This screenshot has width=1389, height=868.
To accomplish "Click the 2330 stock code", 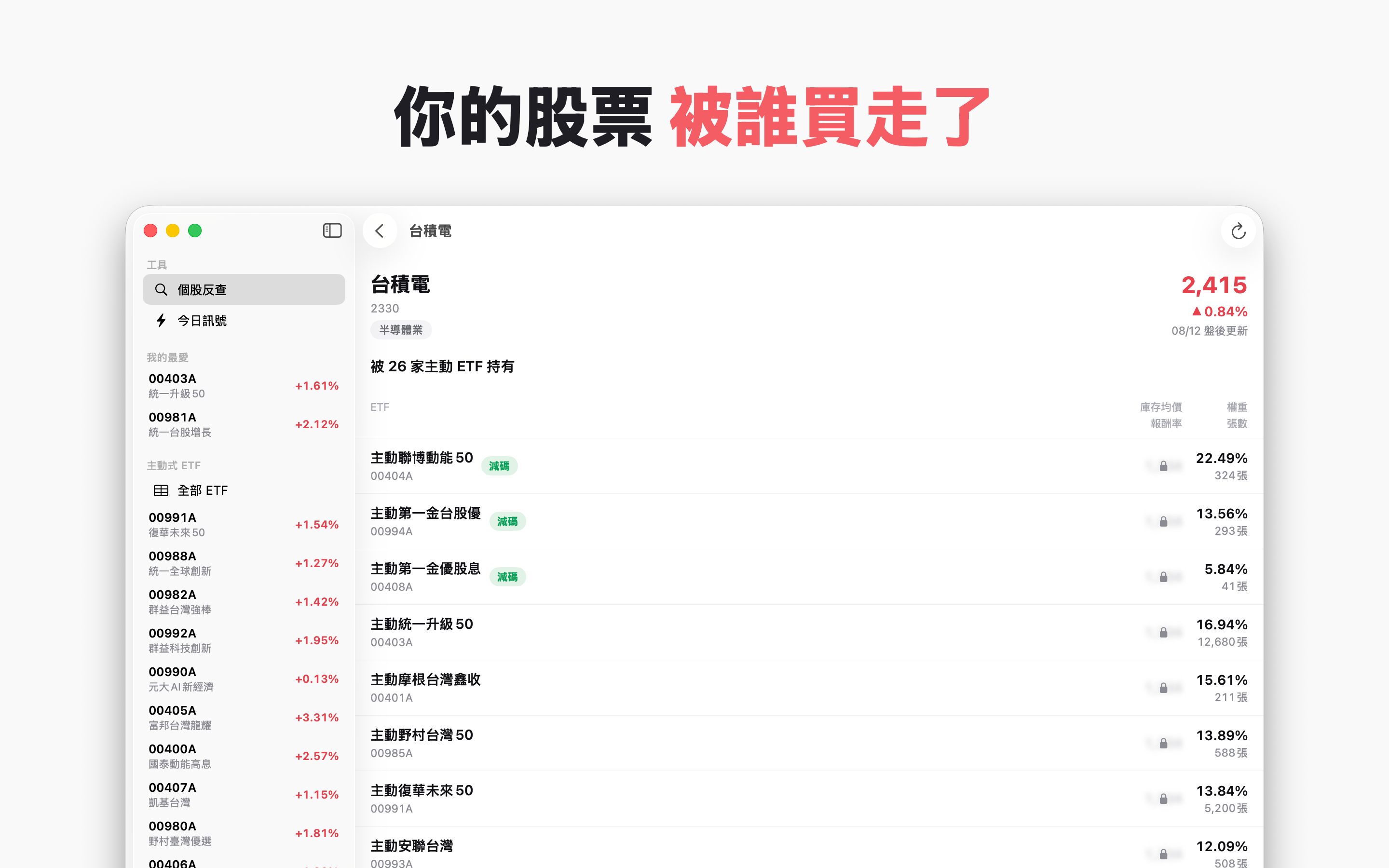I will (384, 308).
